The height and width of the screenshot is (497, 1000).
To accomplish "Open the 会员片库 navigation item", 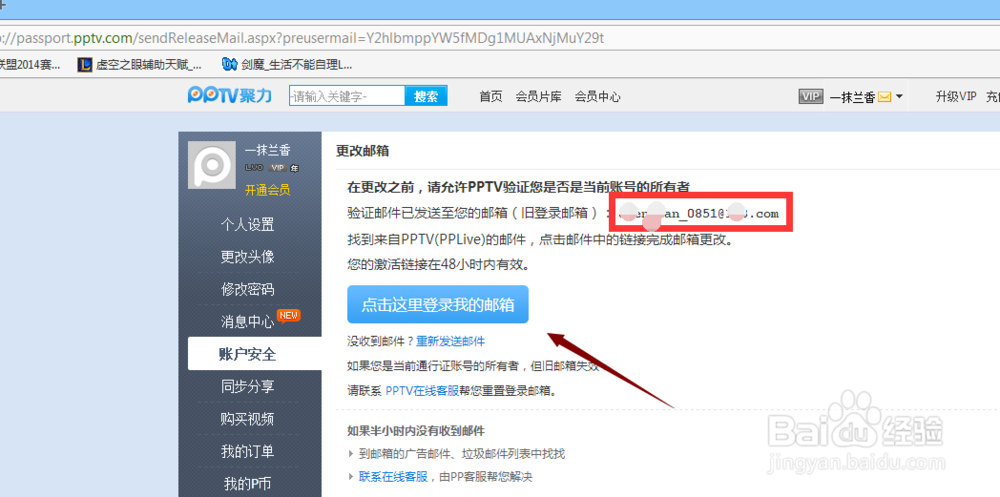I will point(539,97).
